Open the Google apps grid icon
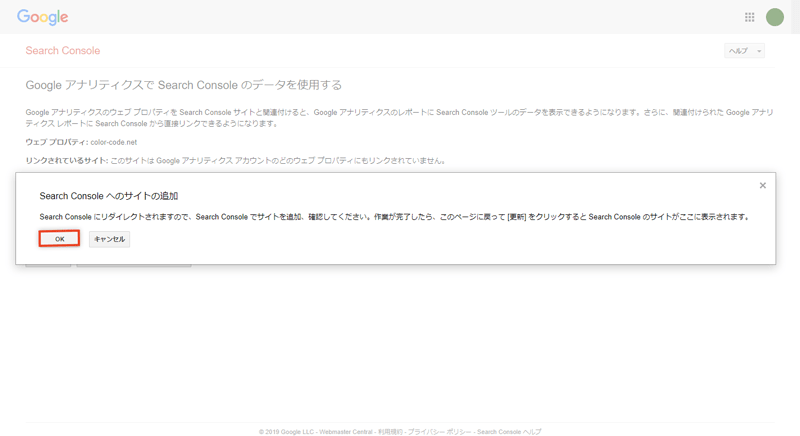This screenshot has height=436, width=800. tap(749, 17)
